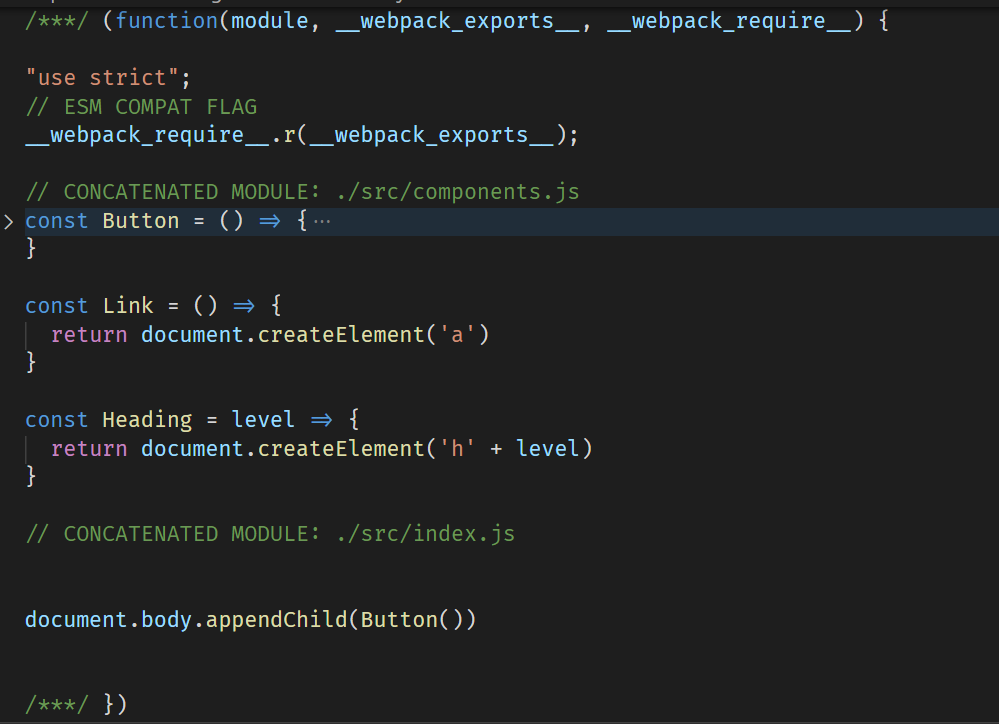Click the __webpack_require__.r call line
The image size is (999, 724).
[x=302, y=135]
